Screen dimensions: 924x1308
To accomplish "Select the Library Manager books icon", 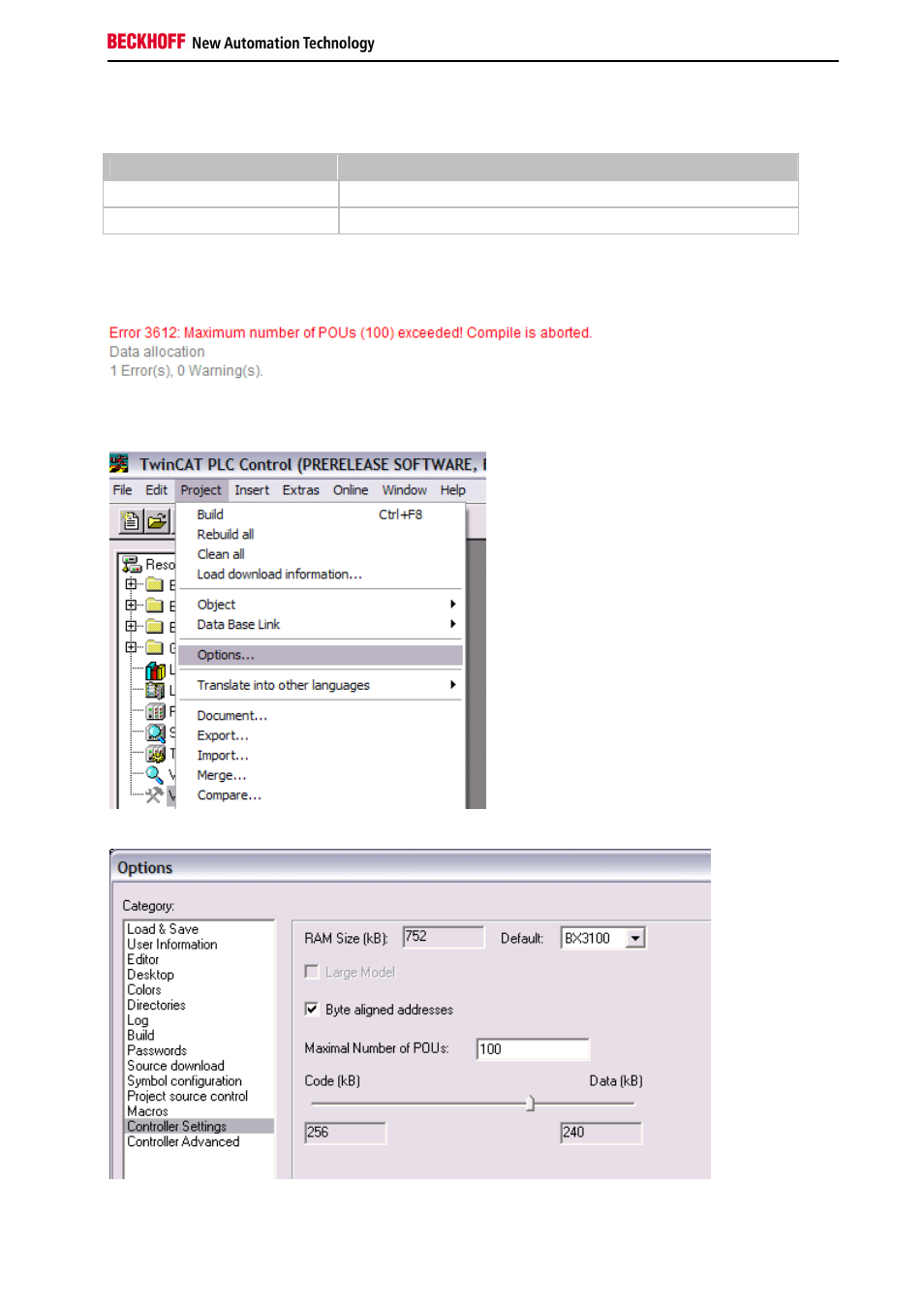I will click(155, 670).
